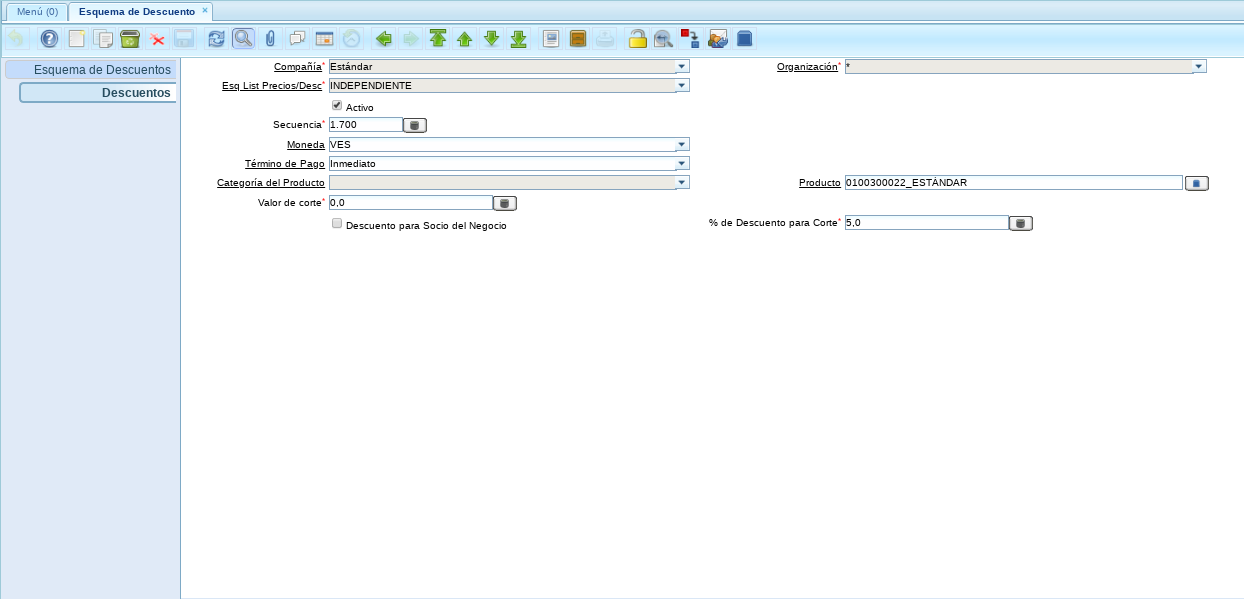This screenshot has width=1244, height=599.
Task: Click the yellow padlock Lock icon
Action: coord(637,39)
